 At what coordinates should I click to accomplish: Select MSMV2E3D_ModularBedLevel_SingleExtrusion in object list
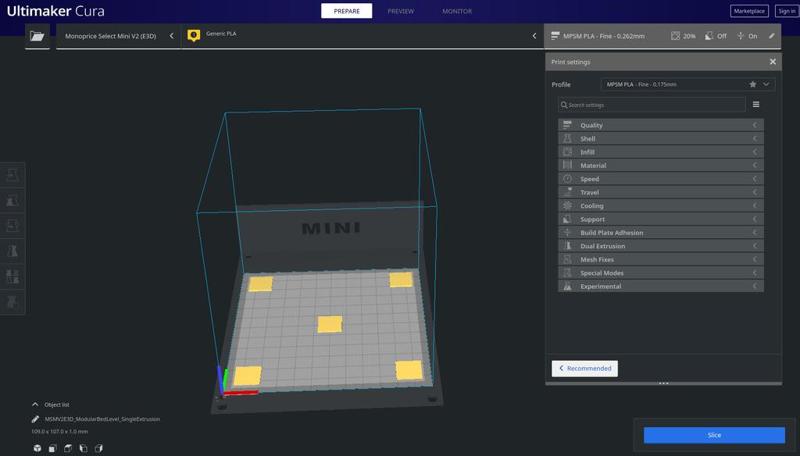click(102, 419)
